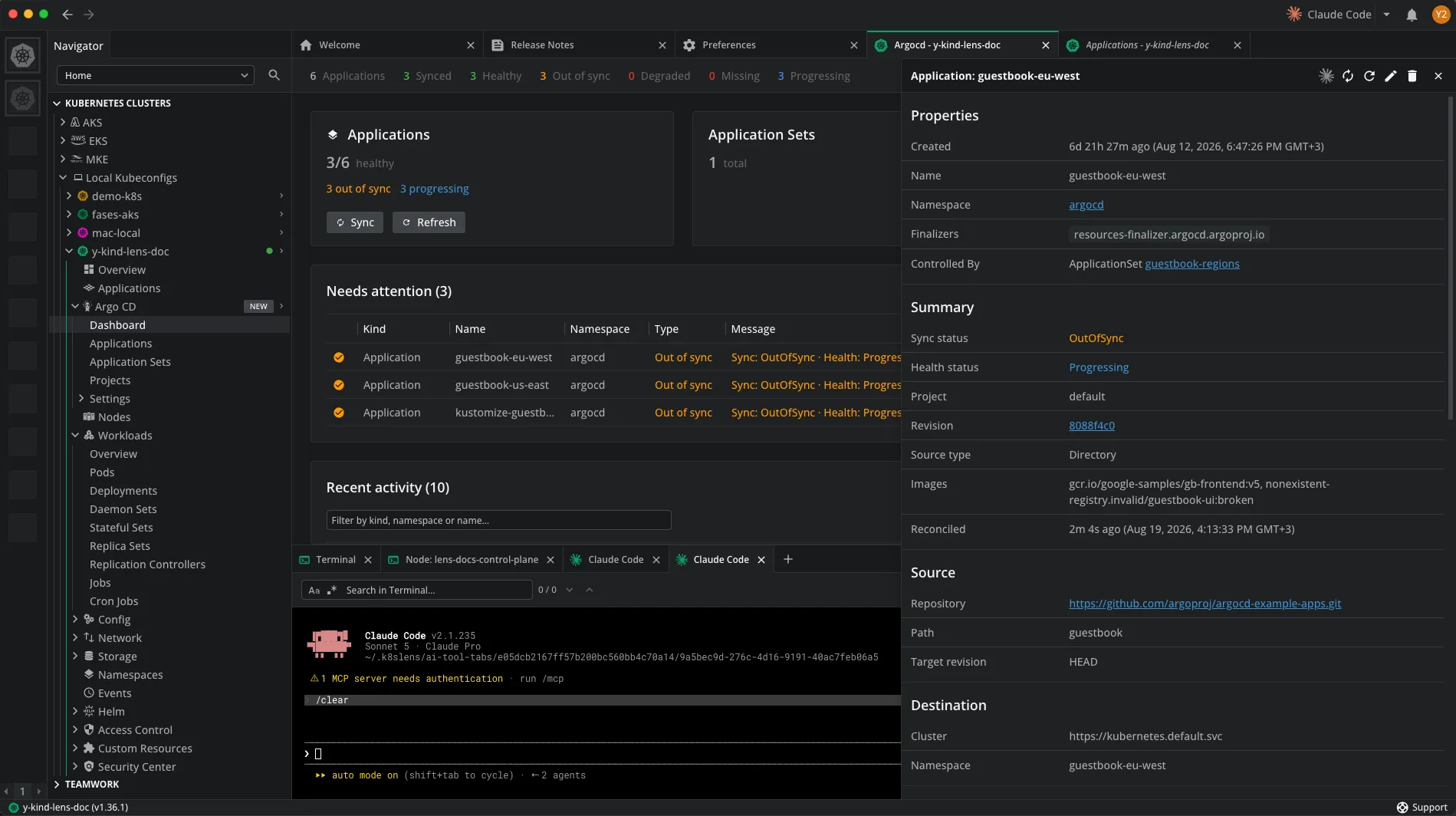Focus the recent activity filter field
1456x816 pixels.
(498, 520)
